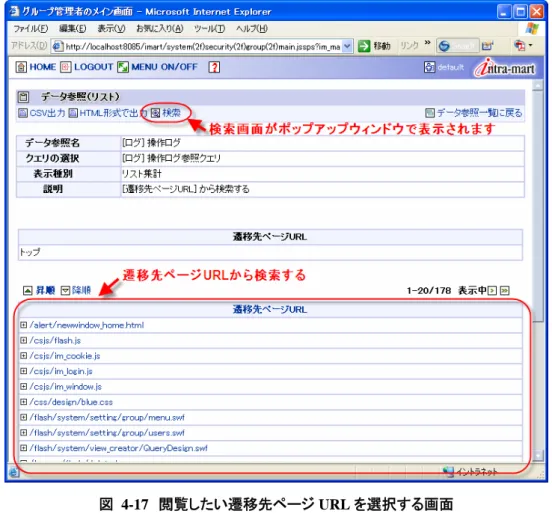Image resolution: width=552 pixels, height=514 pixels.
Task: Return via データ参照一覧に戻る link
Action: point(479,113)
